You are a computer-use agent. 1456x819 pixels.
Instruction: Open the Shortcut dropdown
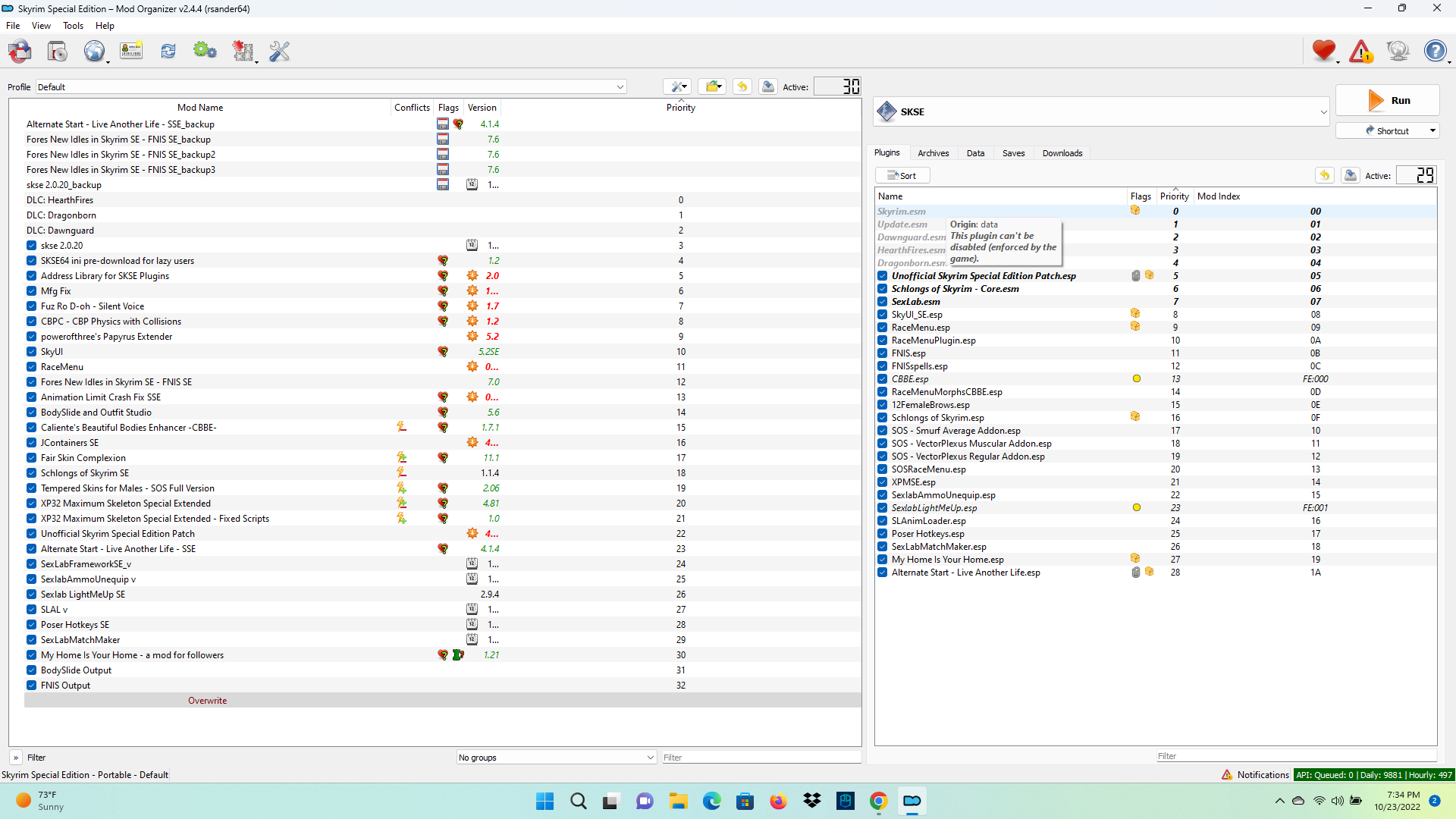tap(1387, 130)
